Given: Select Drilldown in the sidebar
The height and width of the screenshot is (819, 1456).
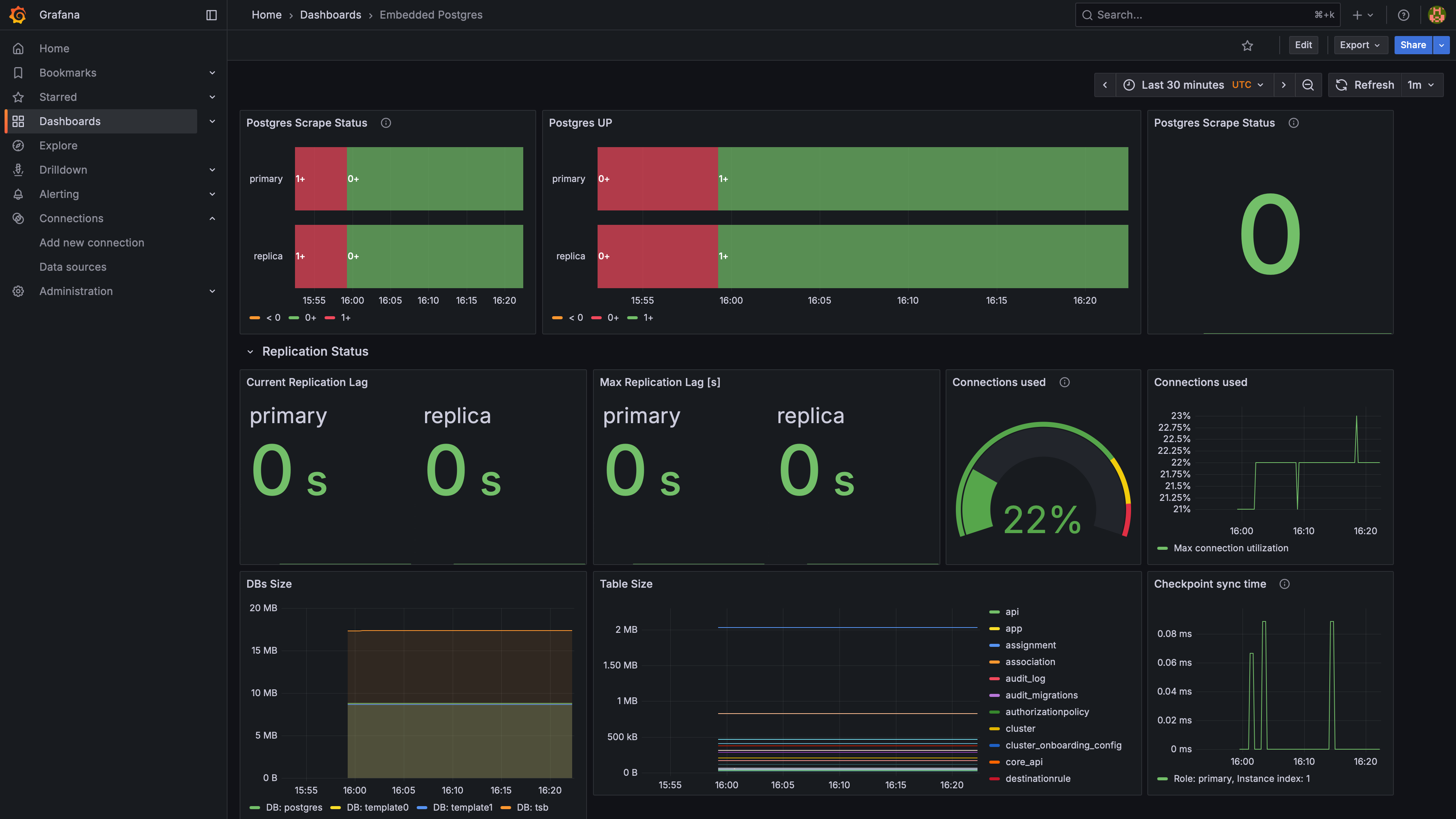Looking at the screenshot, I should (63, 169).
